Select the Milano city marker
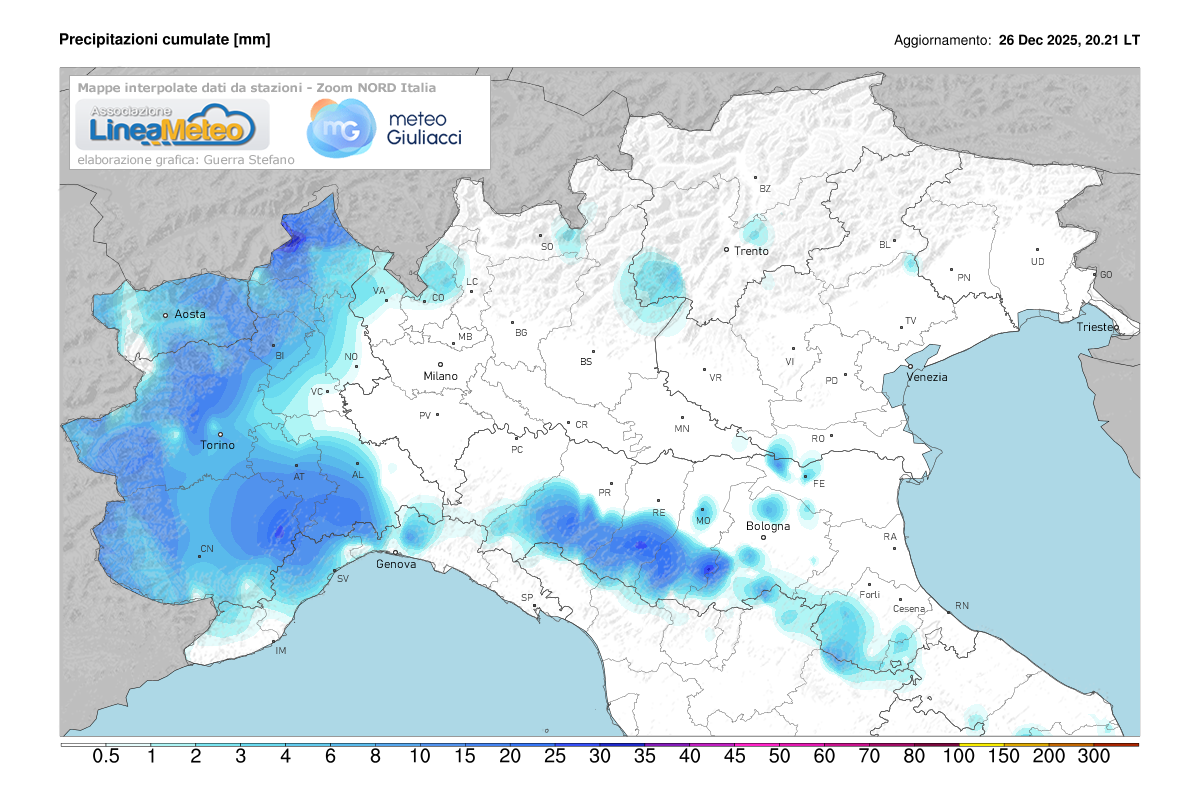This screenshot has height=790, width=1200. point(440,365)
